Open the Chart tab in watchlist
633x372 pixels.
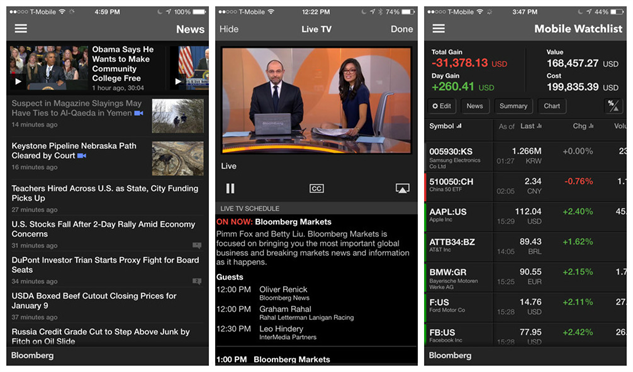(x=551, y=106)
